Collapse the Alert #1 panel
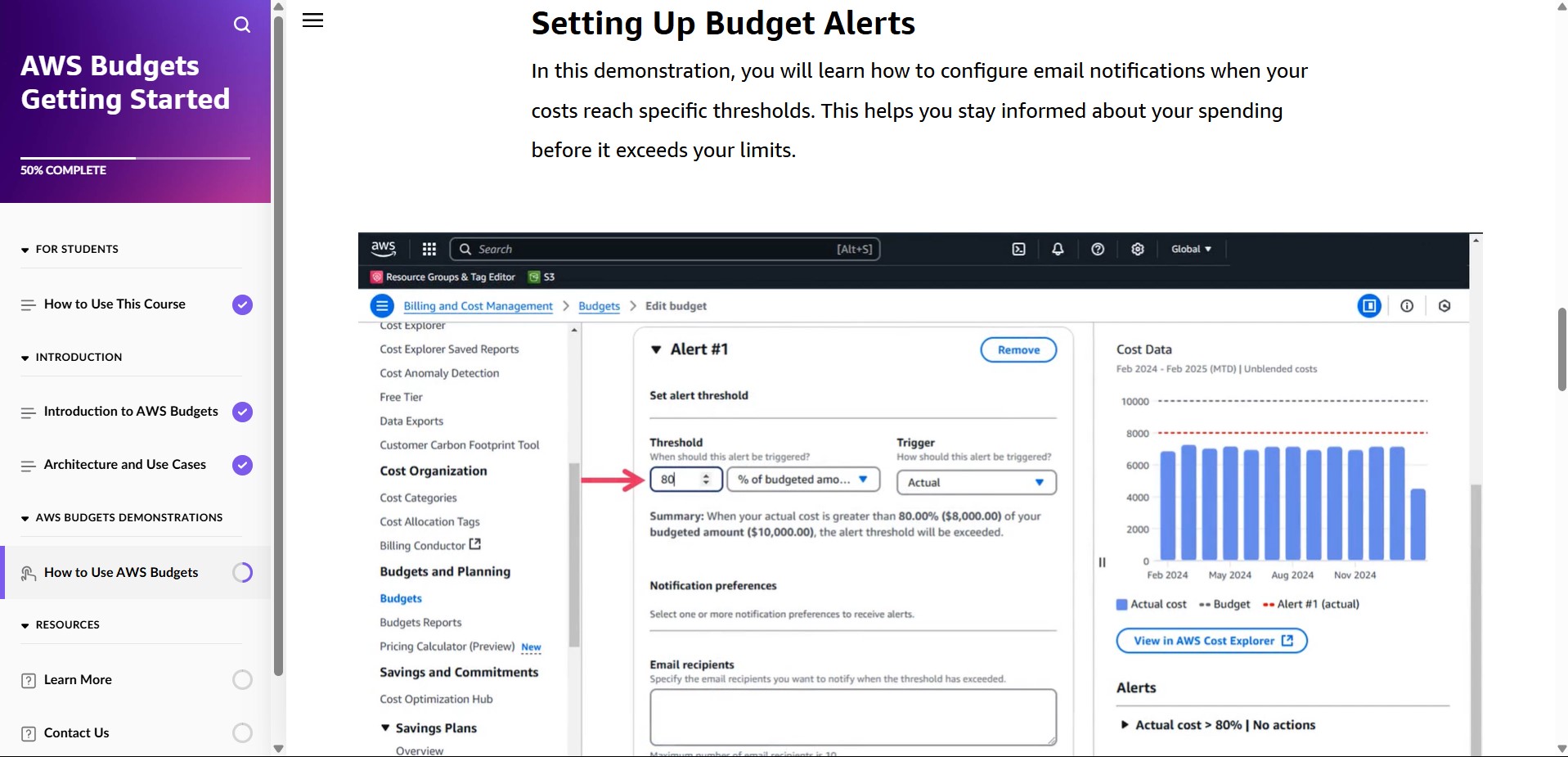 point(655,349)
